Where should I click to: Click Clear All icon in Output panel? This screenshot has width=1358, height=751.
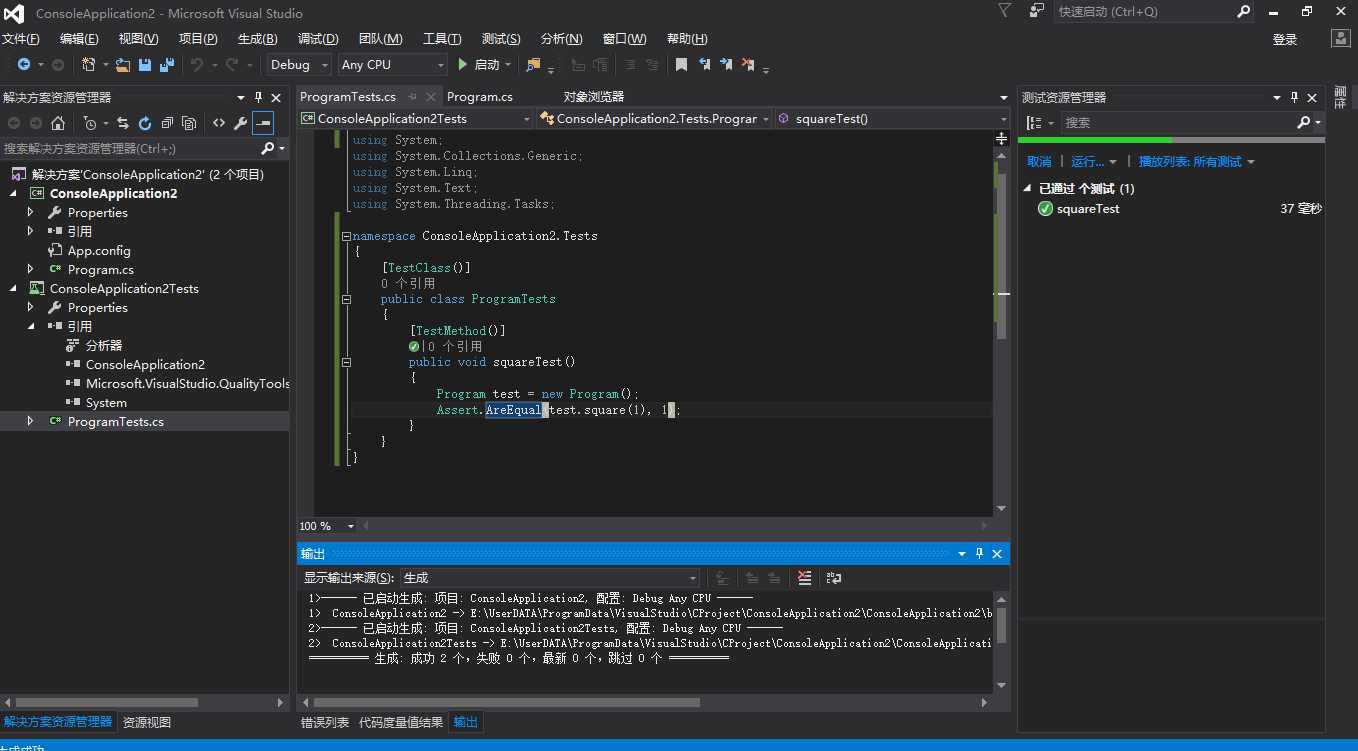click(x=805, y=578)
